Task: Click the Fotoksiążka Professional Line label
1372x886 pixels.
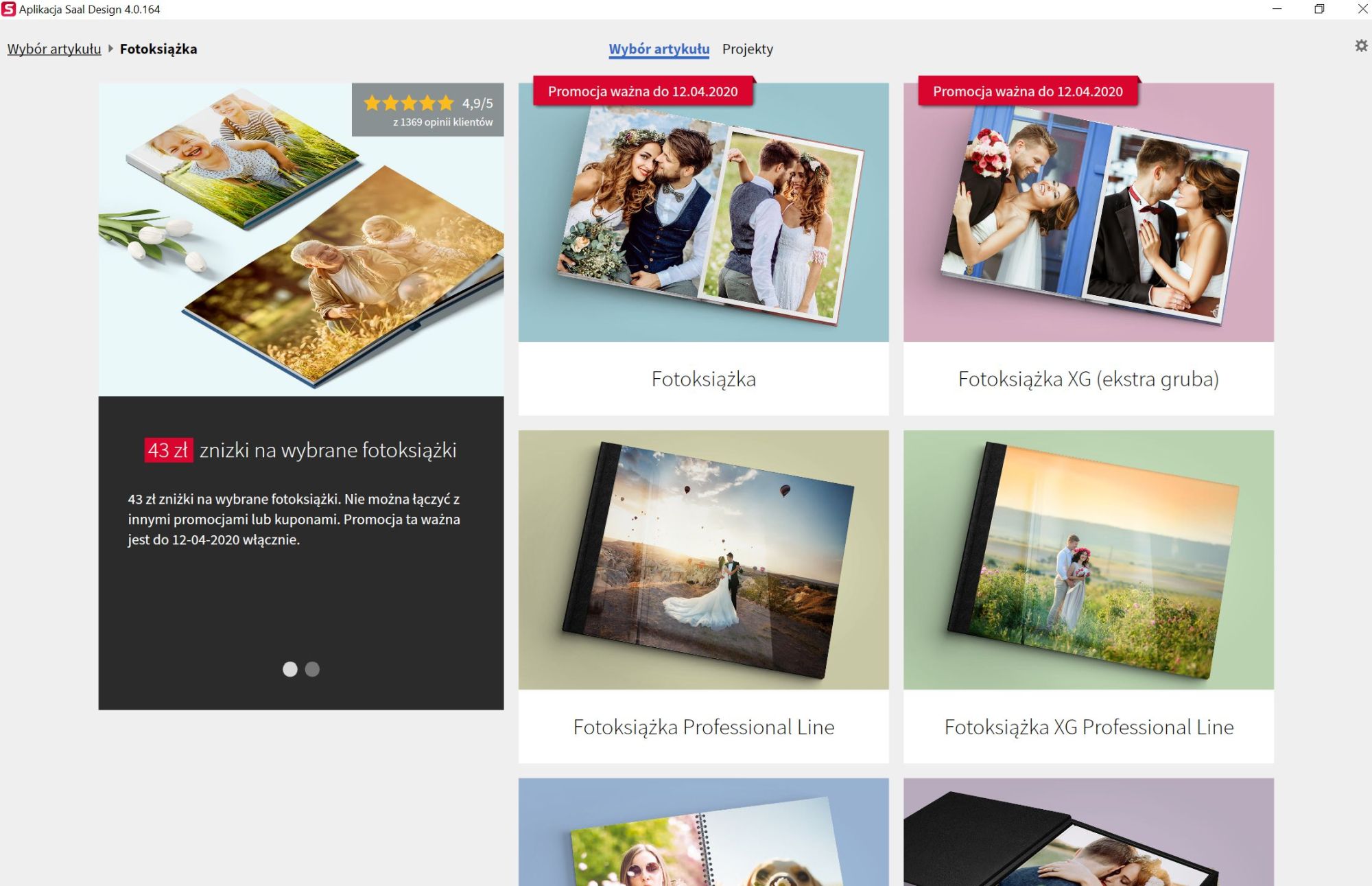Action: click(703, 727)
